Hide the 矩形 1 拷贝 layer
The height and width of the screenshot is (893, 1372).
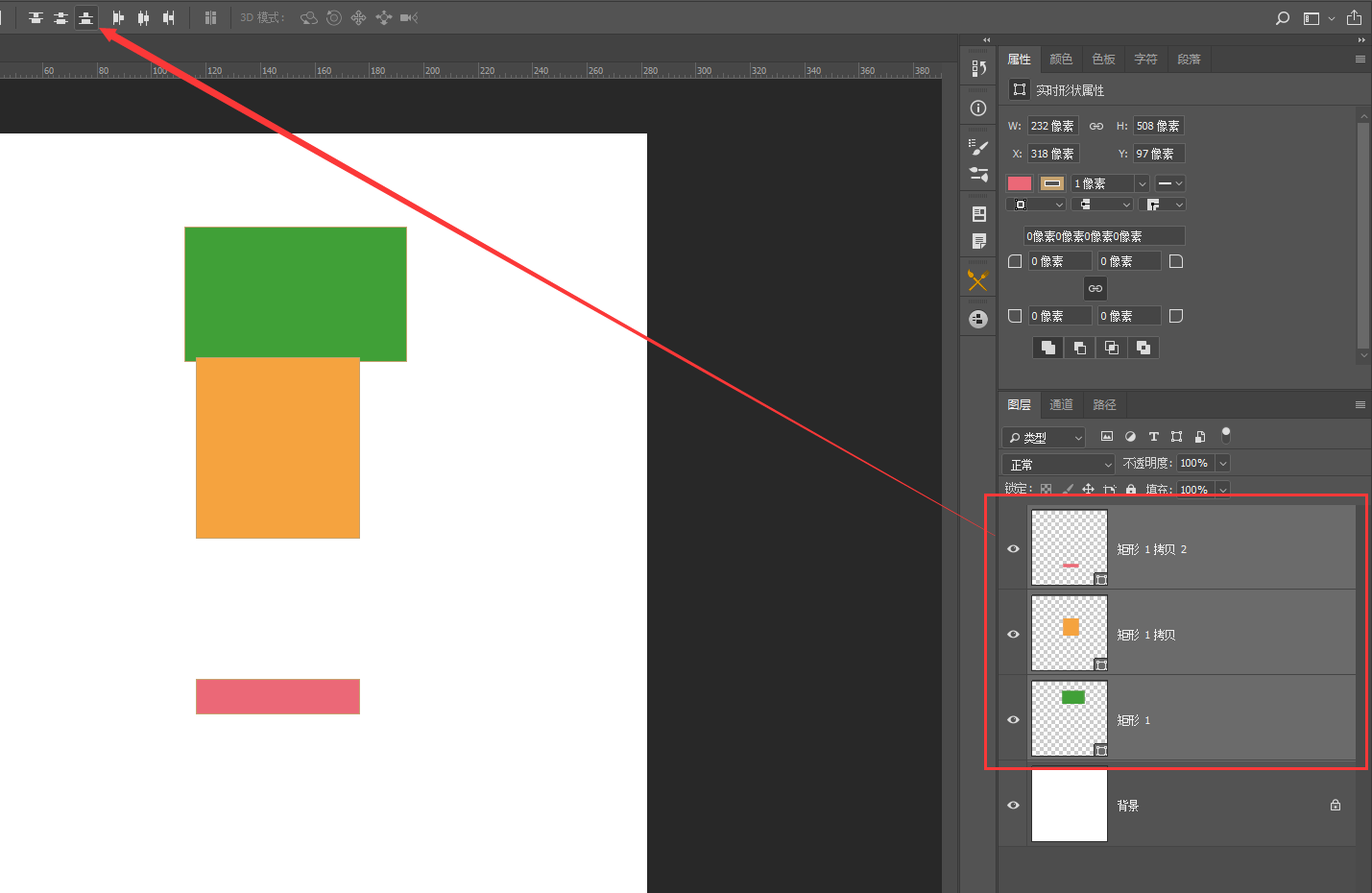pos(1013,635)
